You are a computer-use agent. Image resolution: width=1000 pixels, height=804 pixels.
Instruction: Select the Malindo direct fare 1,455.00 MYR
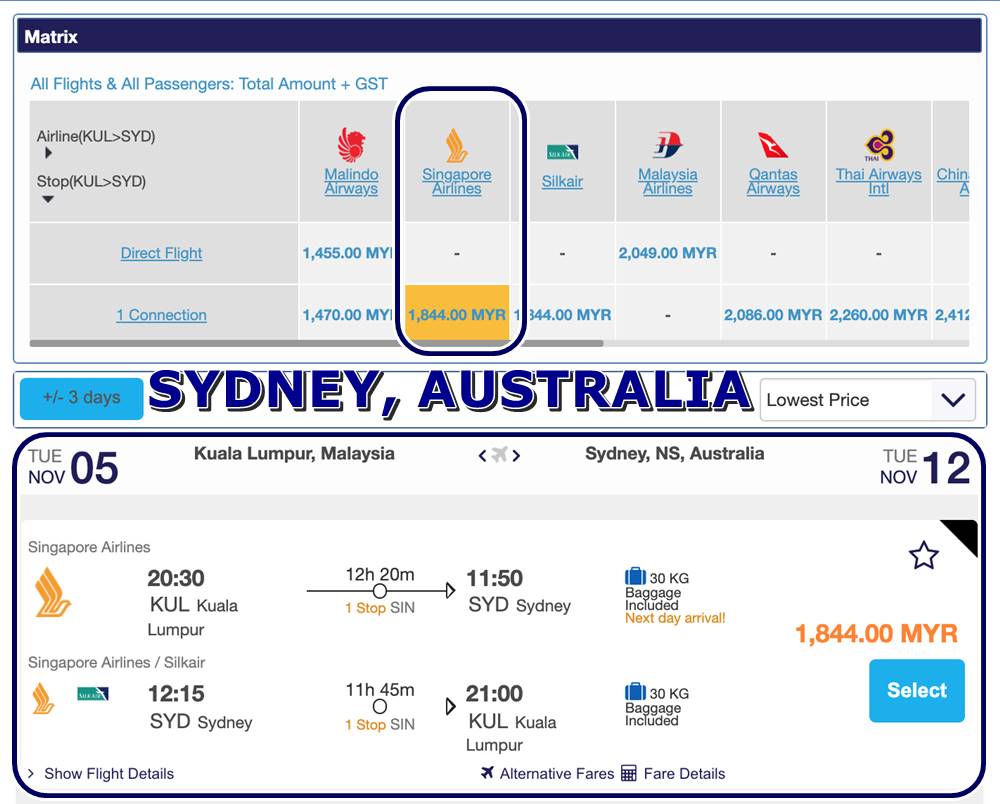[x=348, y=253]
